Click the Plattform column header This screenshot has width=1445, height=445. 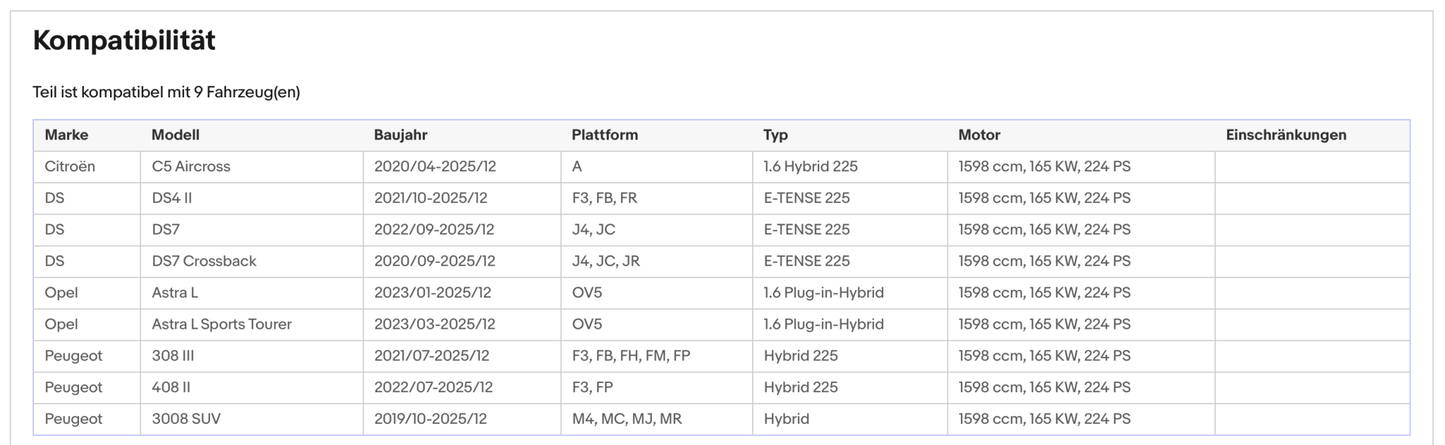(605, 135)
